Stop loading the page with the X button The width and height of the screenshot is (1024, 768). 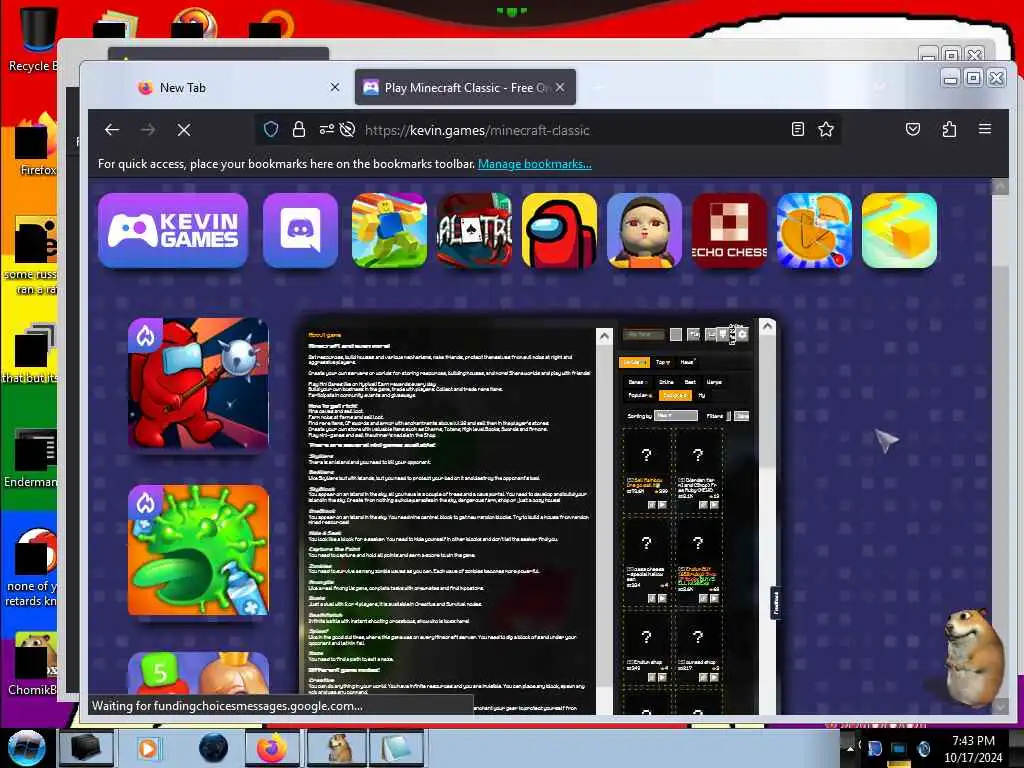[x=184, y=130]
